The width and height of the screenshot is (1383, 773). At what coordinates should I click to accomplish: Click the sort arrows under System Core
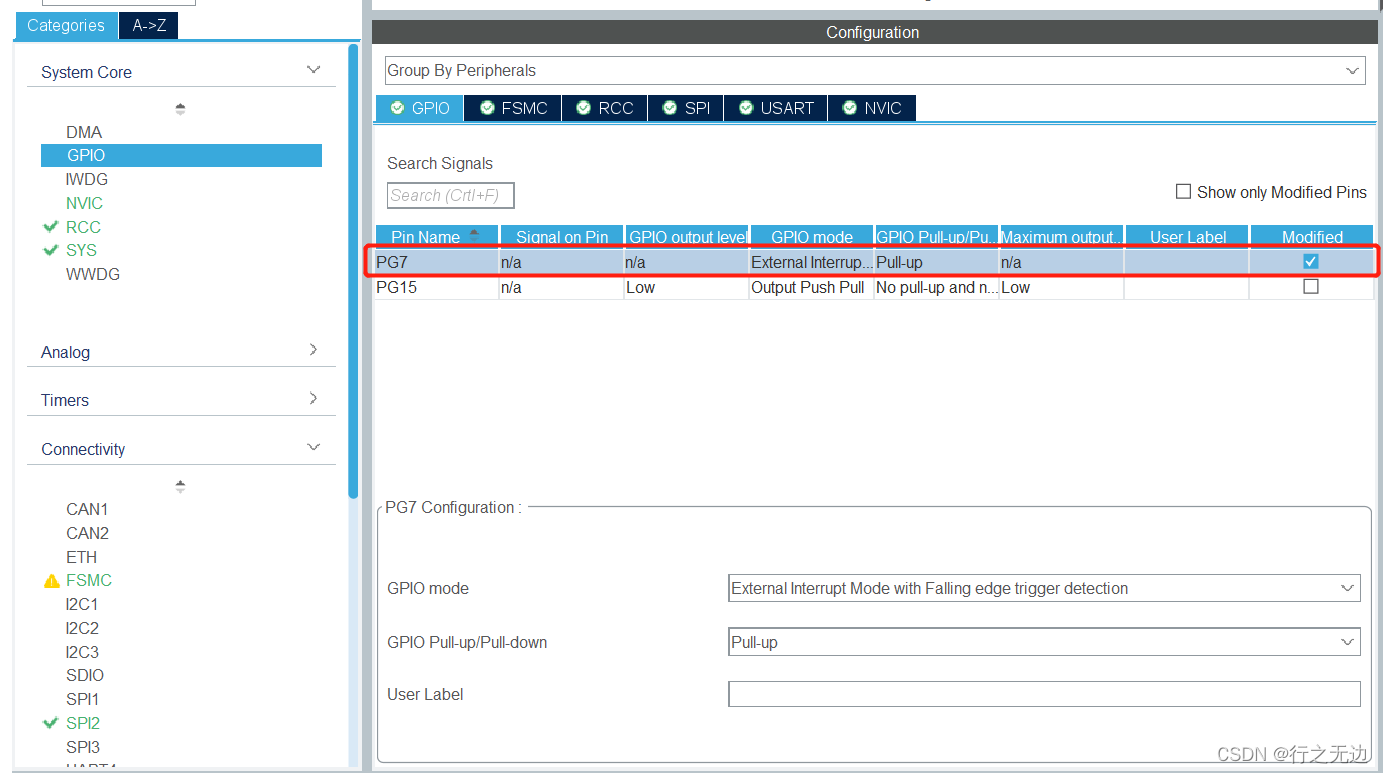pyautogui.click(x=180, y=109)
